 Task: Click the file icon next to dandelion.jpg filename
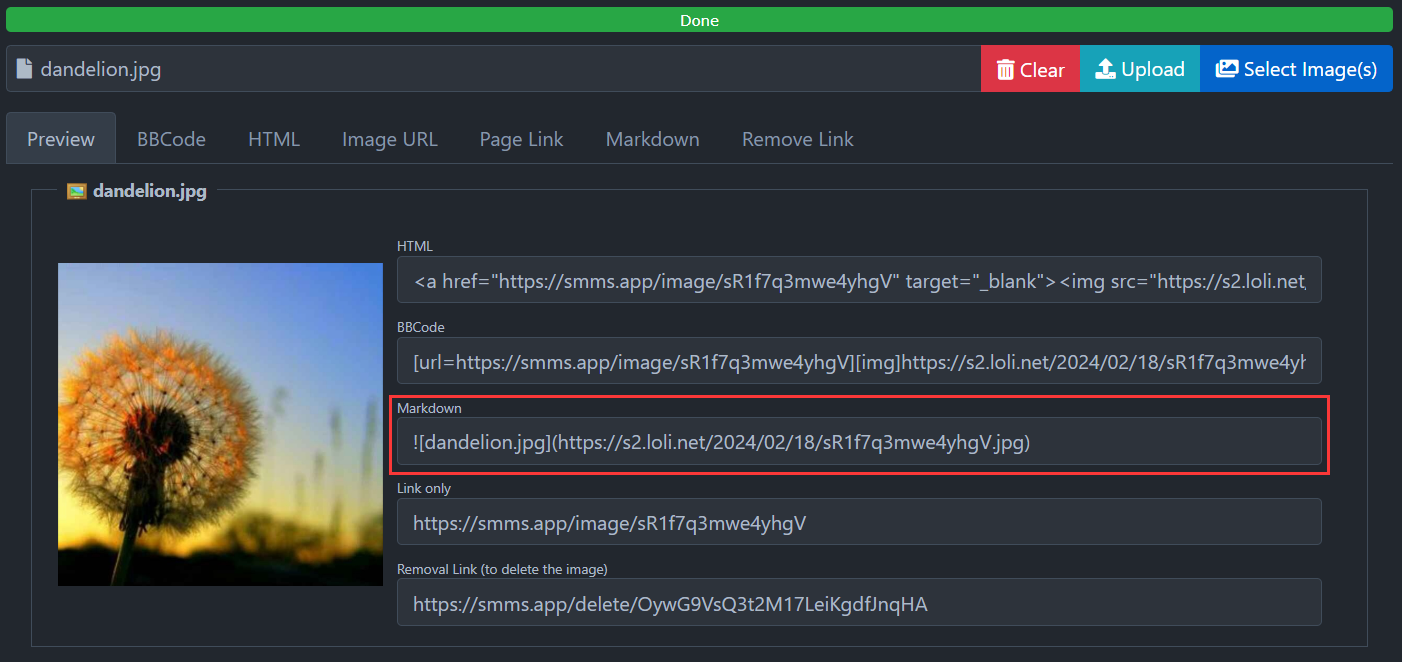[x=23, y=67]
